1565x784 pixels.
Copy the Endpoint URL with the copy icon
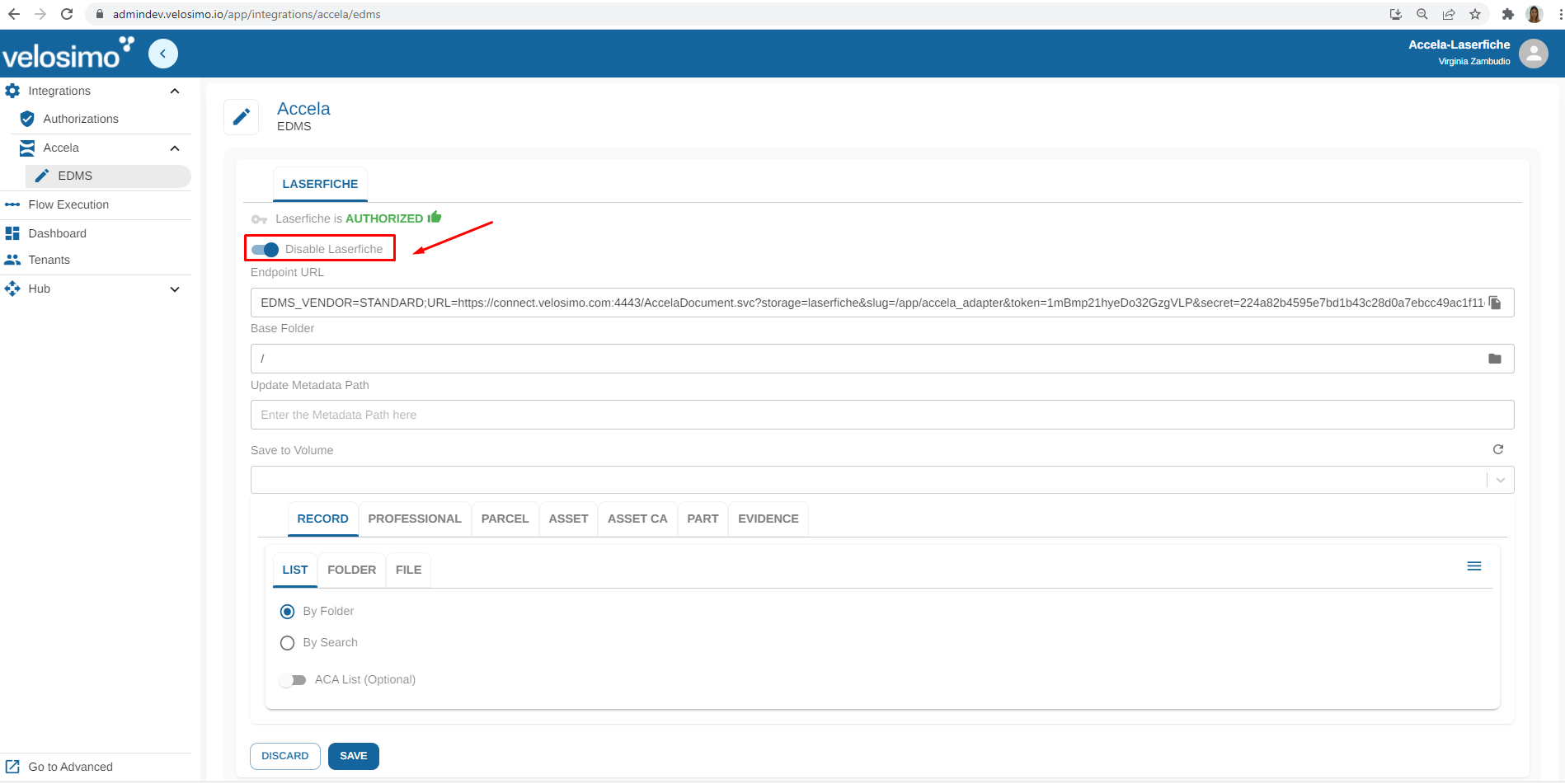click(1495, 303)
